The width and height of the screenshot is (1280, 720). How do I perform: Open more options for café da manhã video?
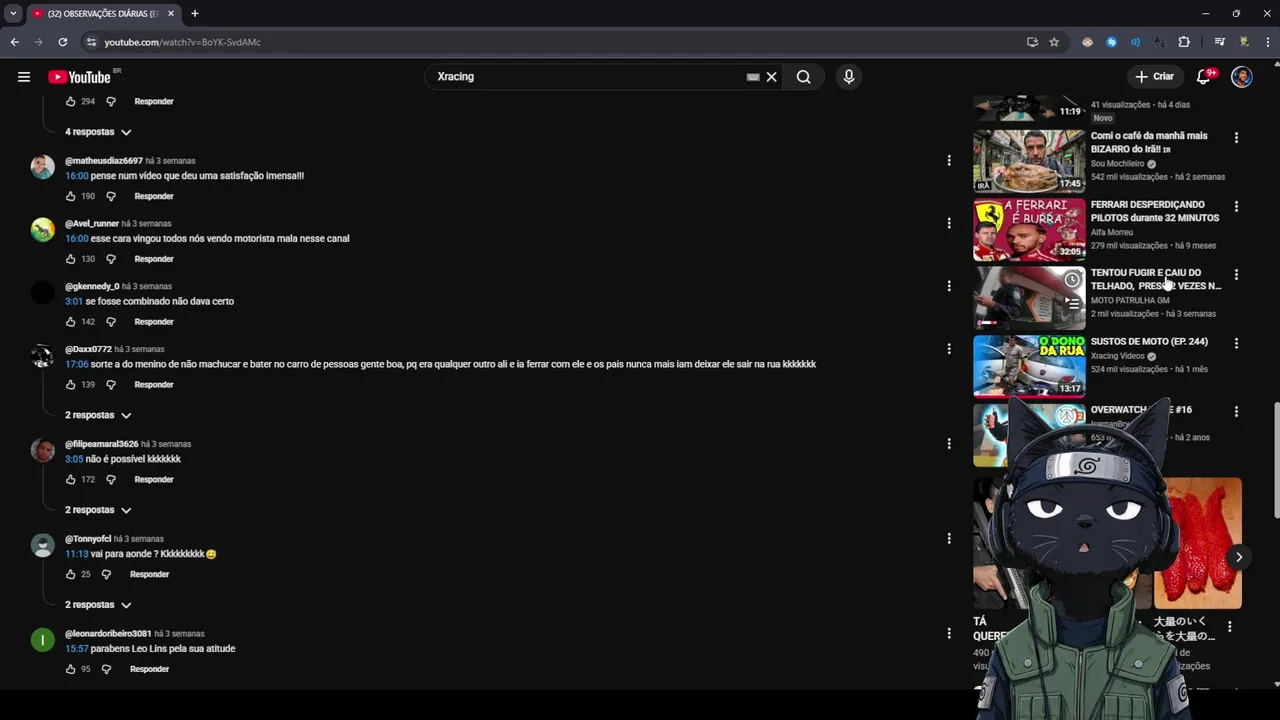point(1236,138)
